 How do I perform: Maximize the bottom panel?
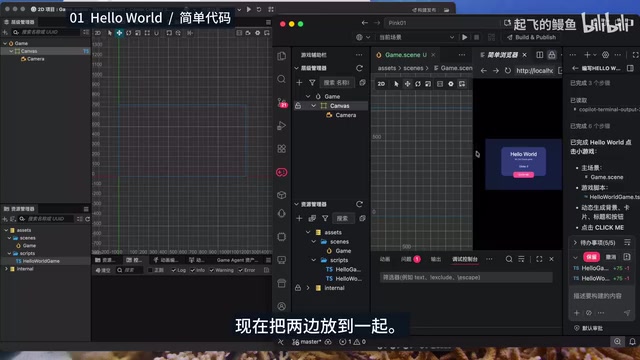(x=539, y=259)
